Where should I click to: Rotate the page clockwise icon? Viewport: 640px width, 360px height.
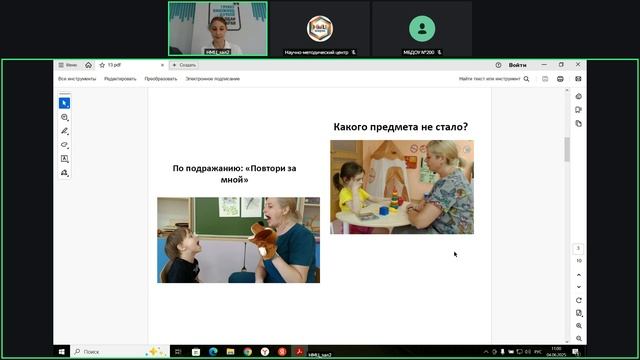(x=579, y=300)
